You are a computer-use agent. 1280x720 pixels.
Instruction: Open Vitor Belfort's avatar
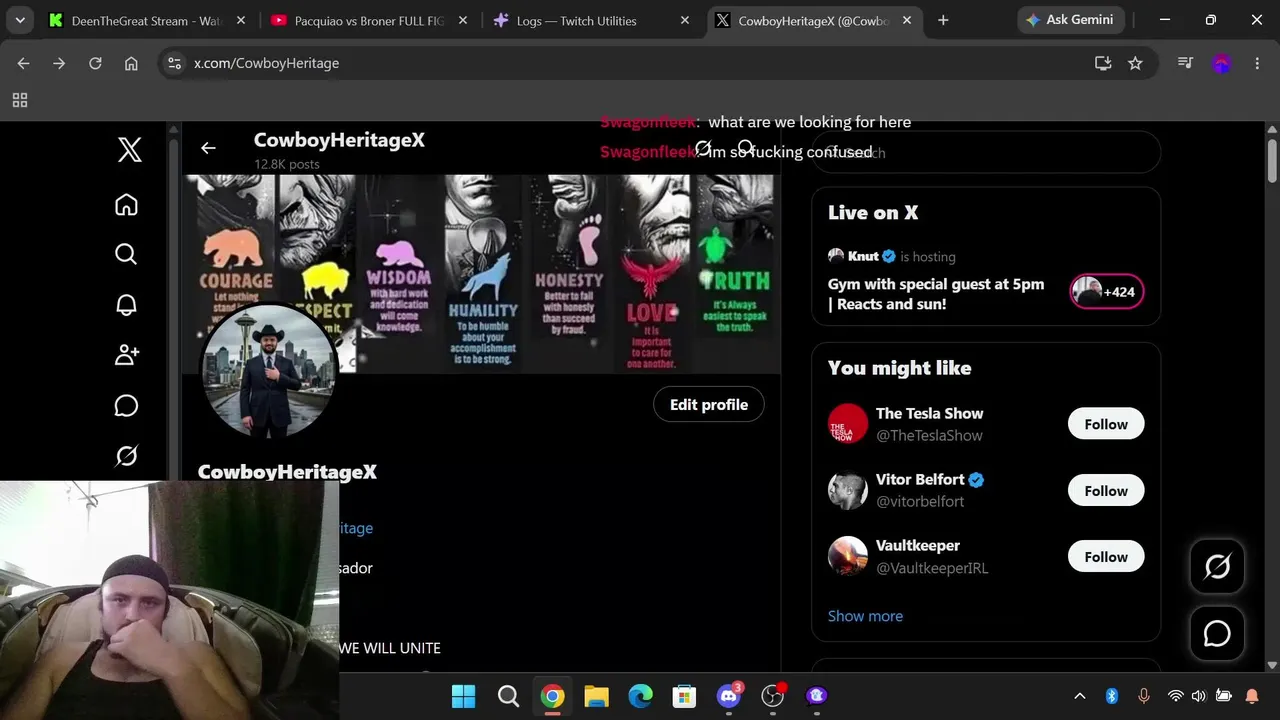tap(848, 491)
